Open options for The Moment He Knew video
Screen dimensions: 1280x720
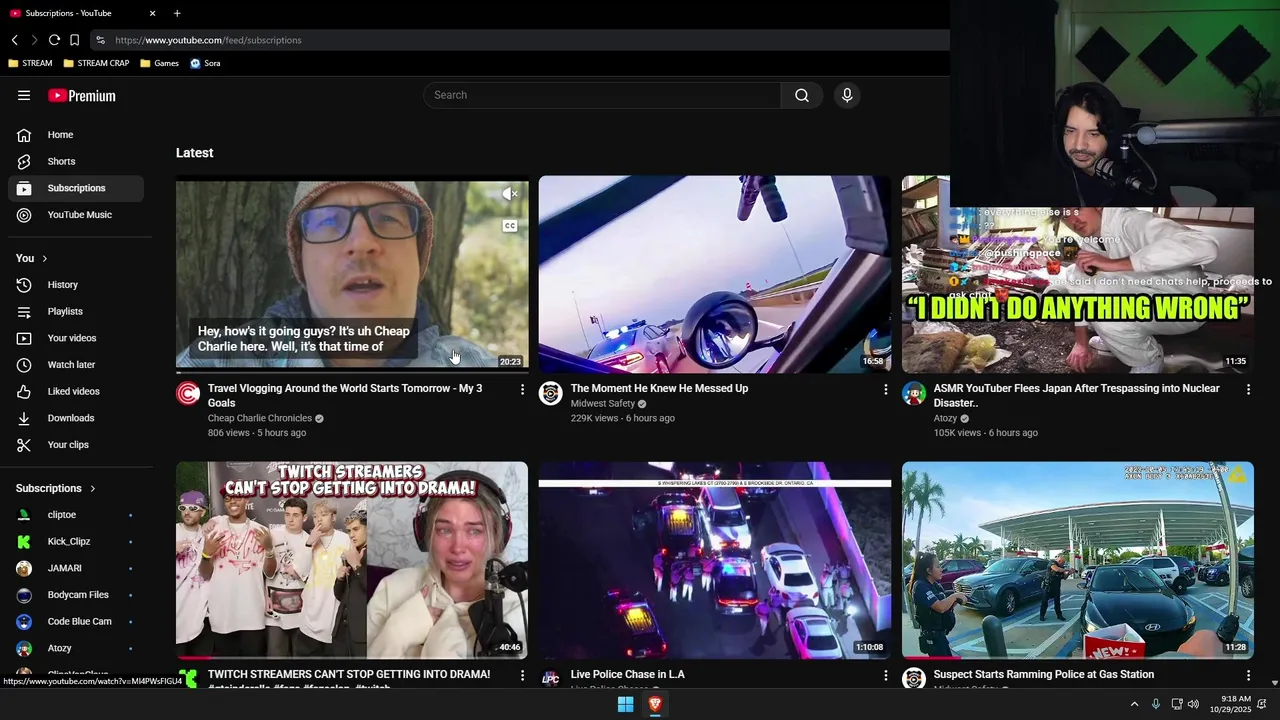pyautogui.click(x=885, y=389)
